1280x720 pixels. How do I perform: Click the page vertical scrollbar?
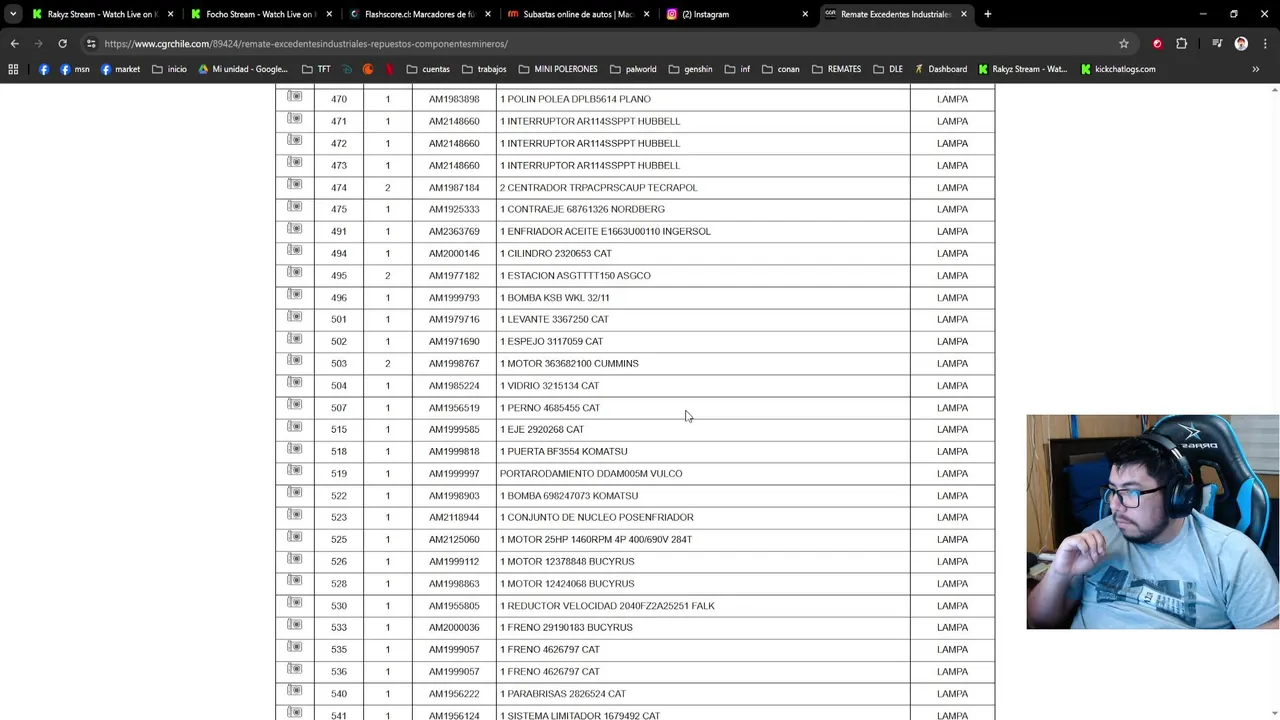(1274, 400)
